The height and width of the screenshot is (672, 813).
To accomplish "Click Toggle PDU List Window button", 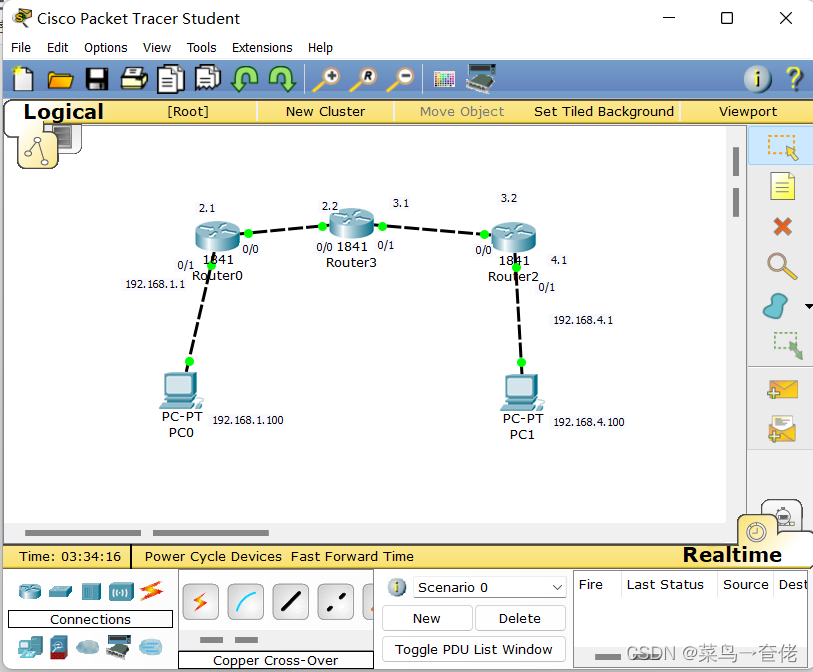I will (474, 649).
